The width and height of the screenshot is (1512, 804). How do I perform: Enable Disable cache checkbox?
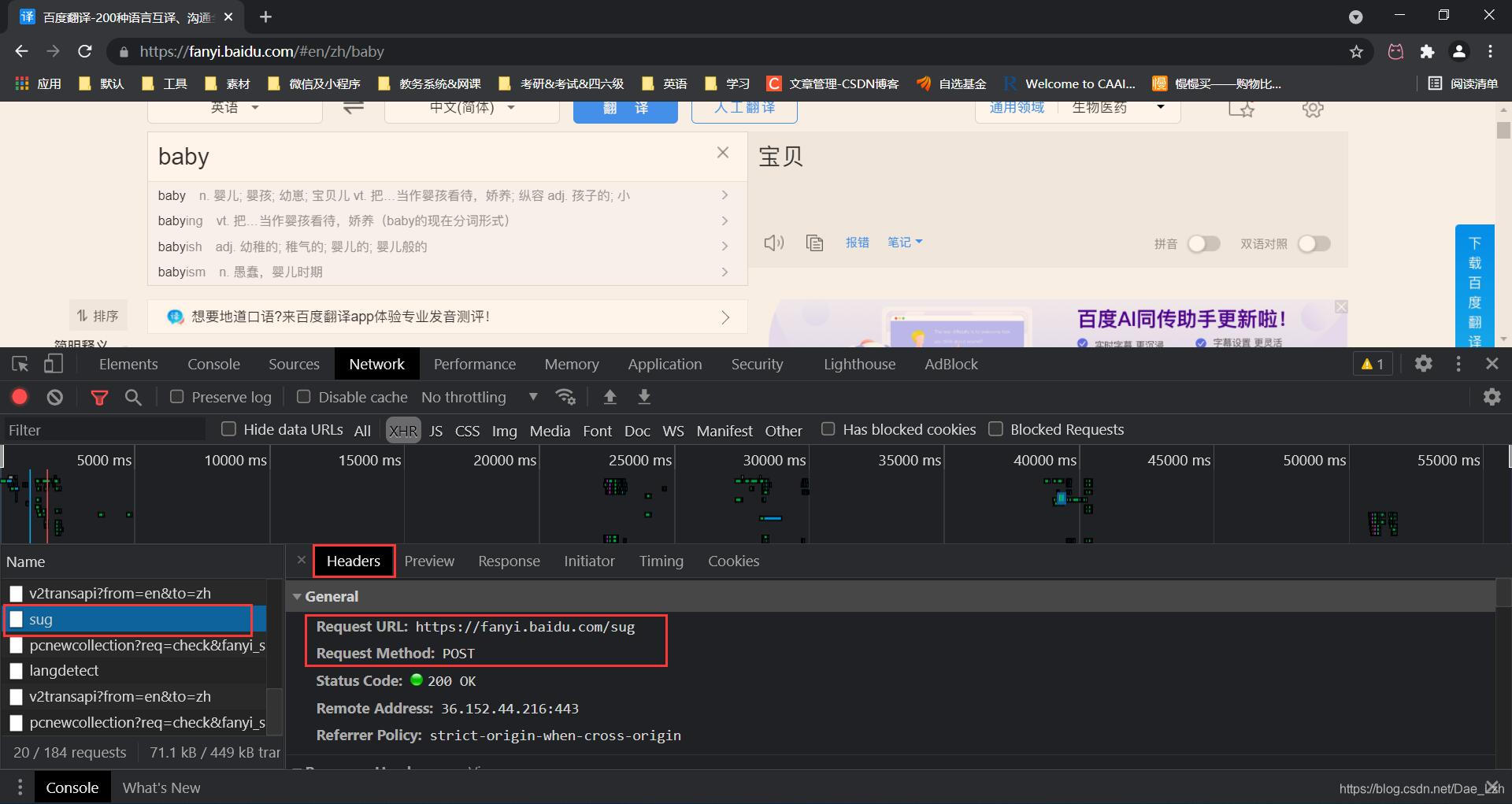coord(303,397)
